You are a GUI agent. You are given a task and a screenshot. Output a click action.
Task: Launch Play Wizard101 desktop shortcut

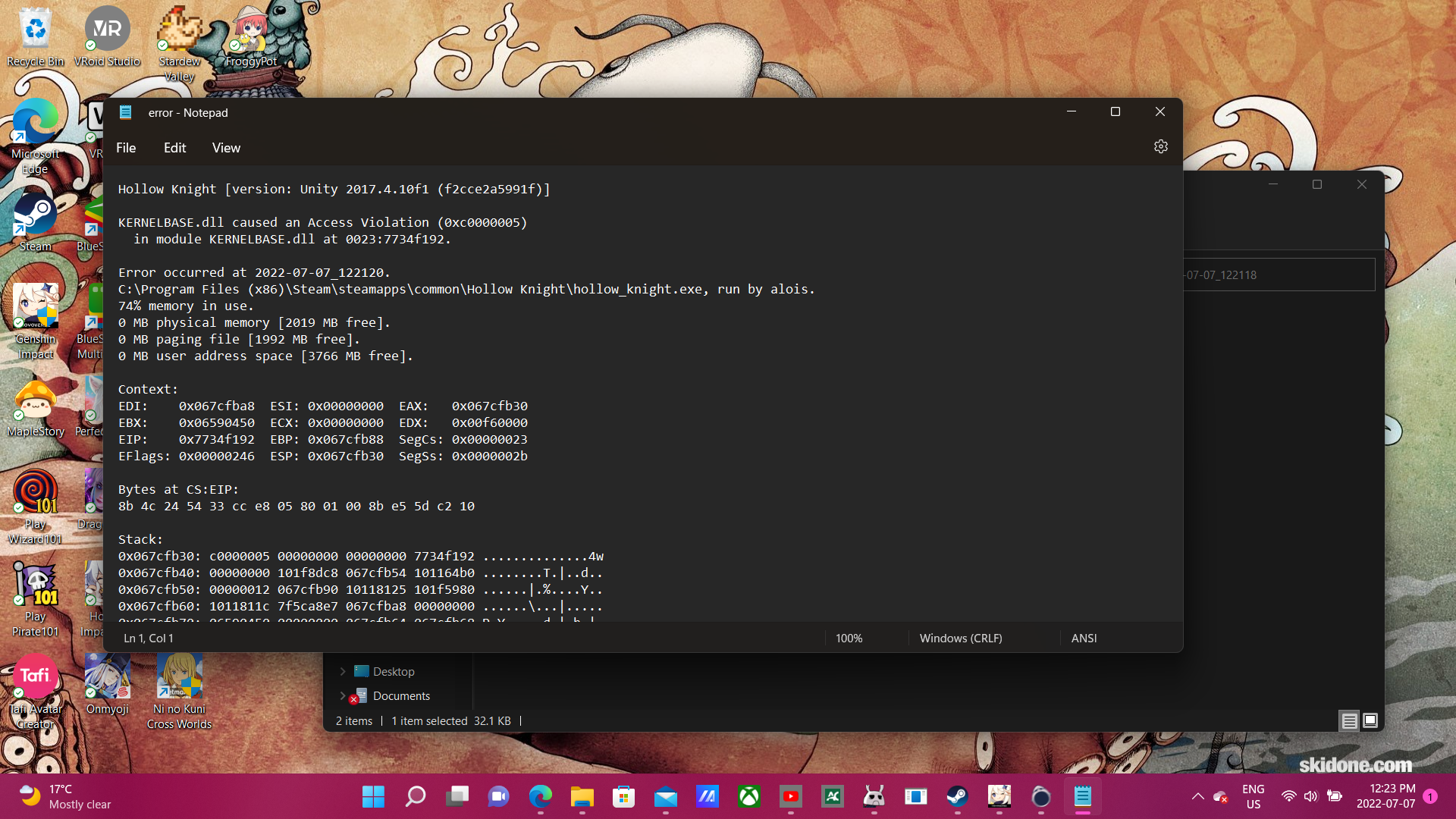click(x=35, y=507)
